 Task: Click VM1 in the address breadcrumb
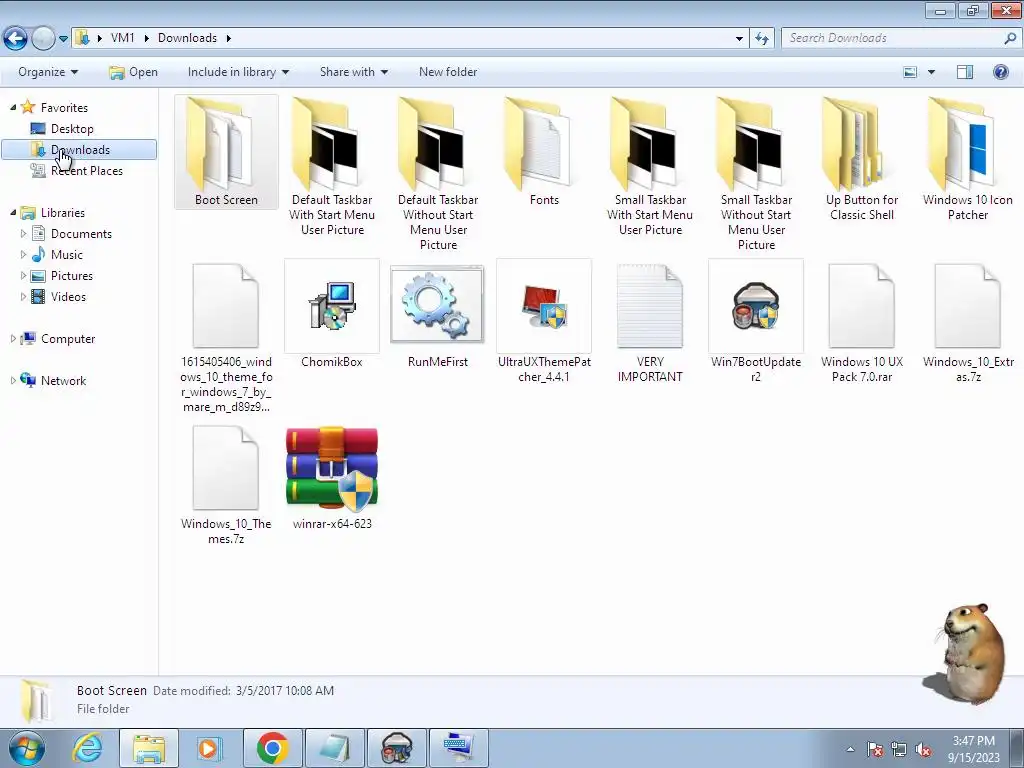(123, 38)
